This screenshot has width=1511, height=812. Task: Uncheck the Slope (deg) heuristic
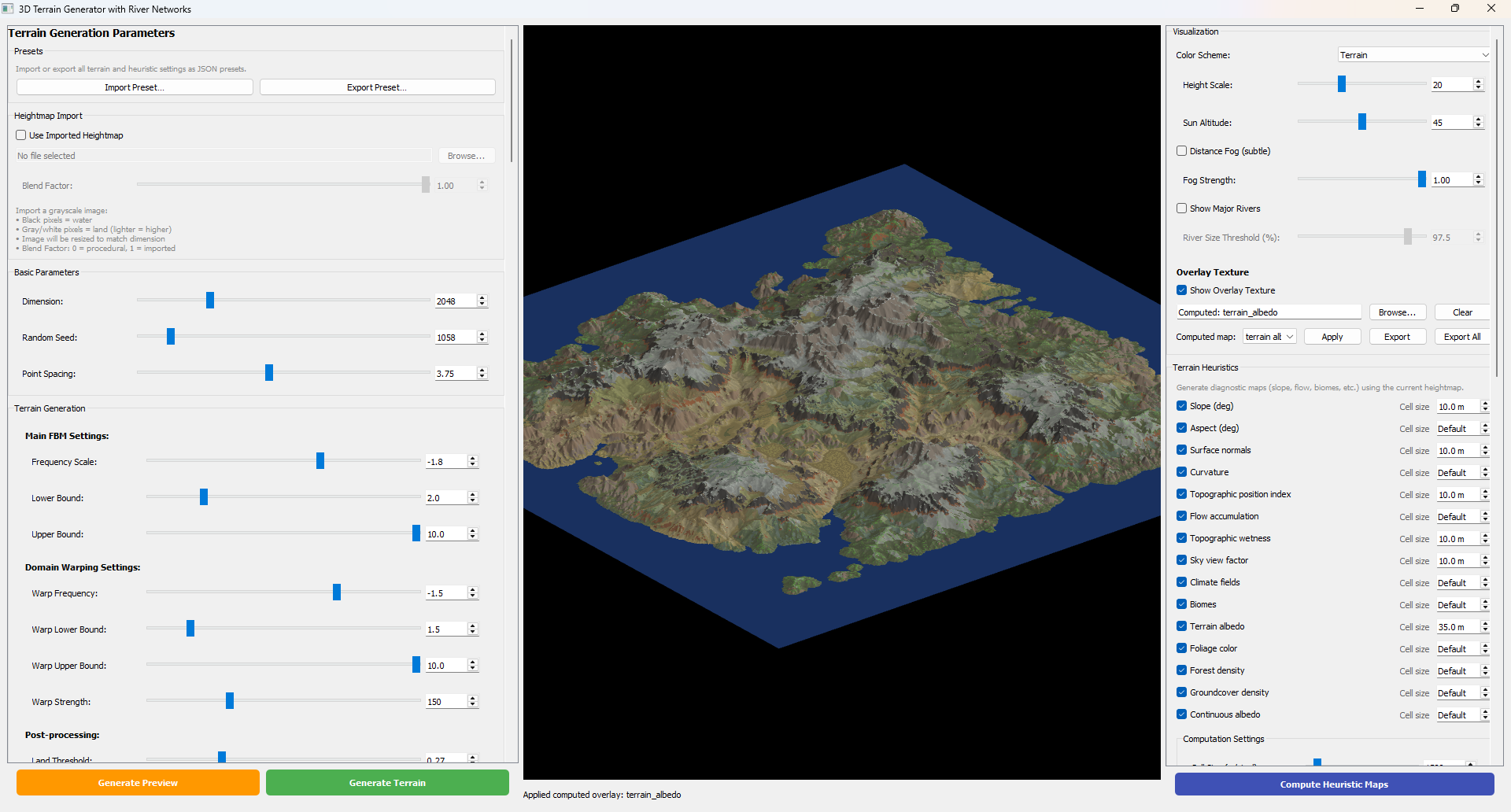(1181, 406)
